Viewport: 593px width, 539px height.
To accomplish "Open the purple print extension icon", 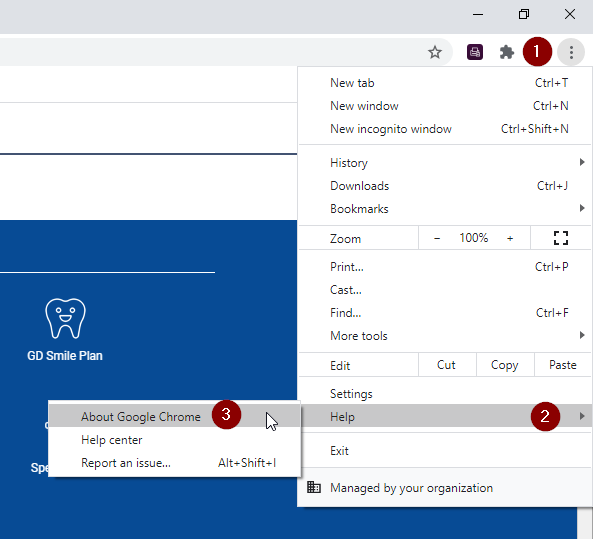I will [x=475, y=52].
